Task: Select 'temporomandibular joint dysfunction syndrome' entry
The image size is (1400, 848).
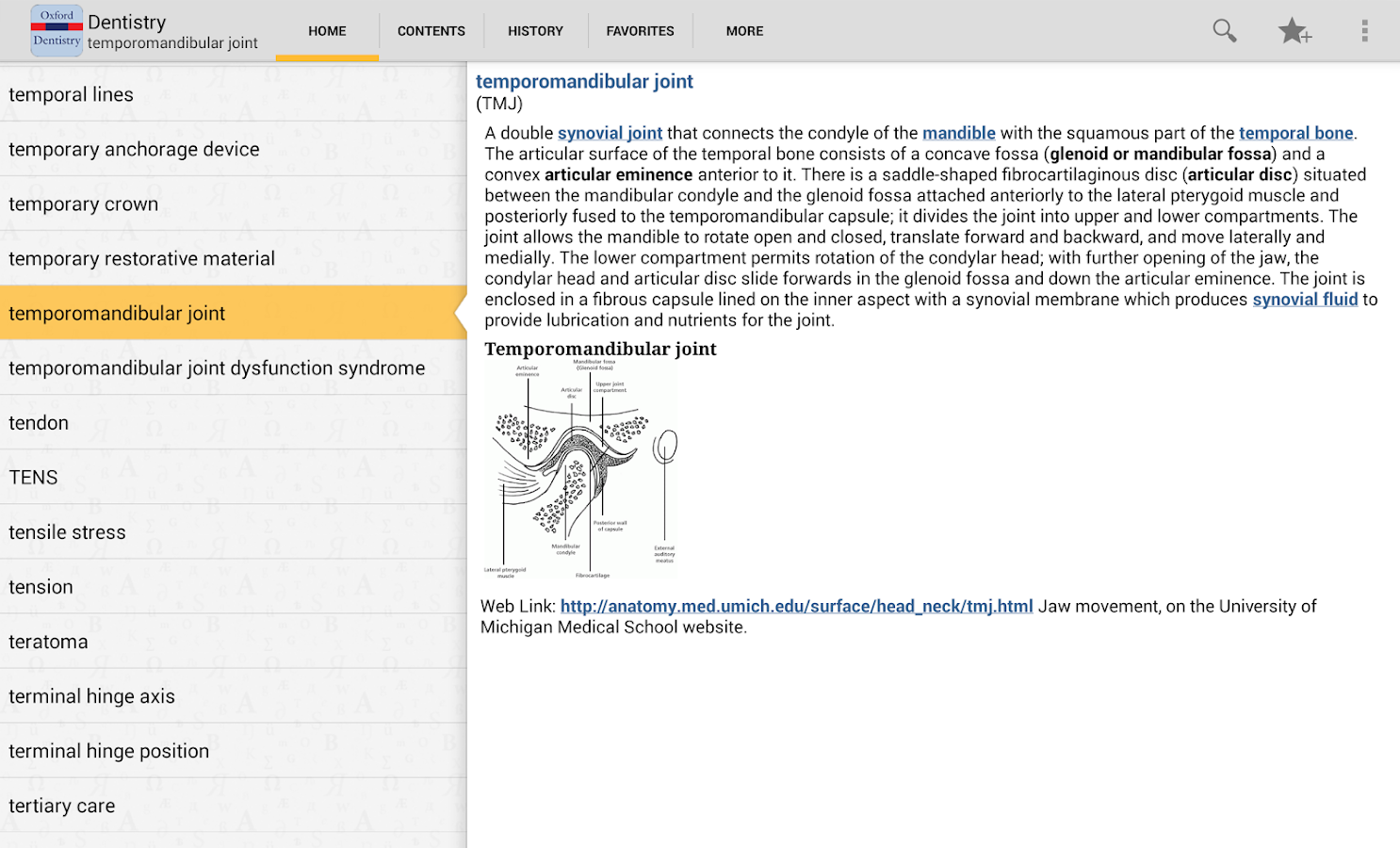Action: (234, 367)
